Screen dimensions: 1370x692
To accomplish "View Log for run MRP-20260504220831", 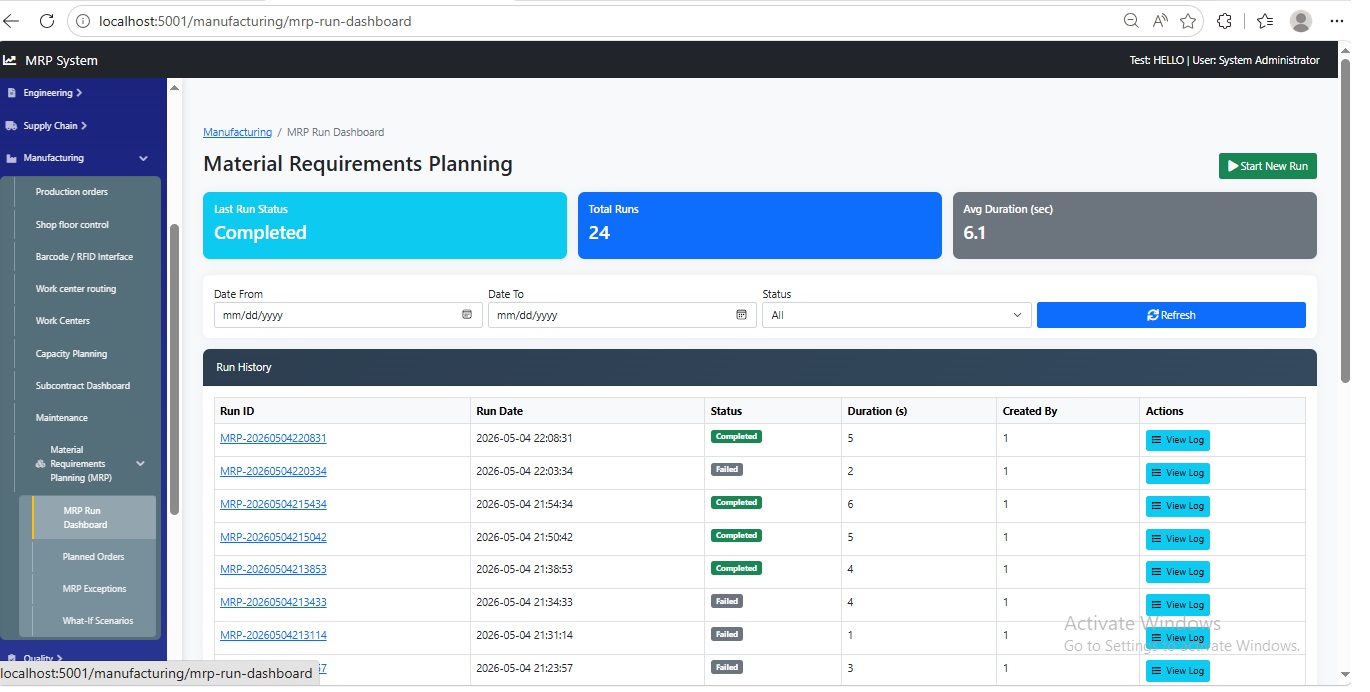I will point(1177,440).
